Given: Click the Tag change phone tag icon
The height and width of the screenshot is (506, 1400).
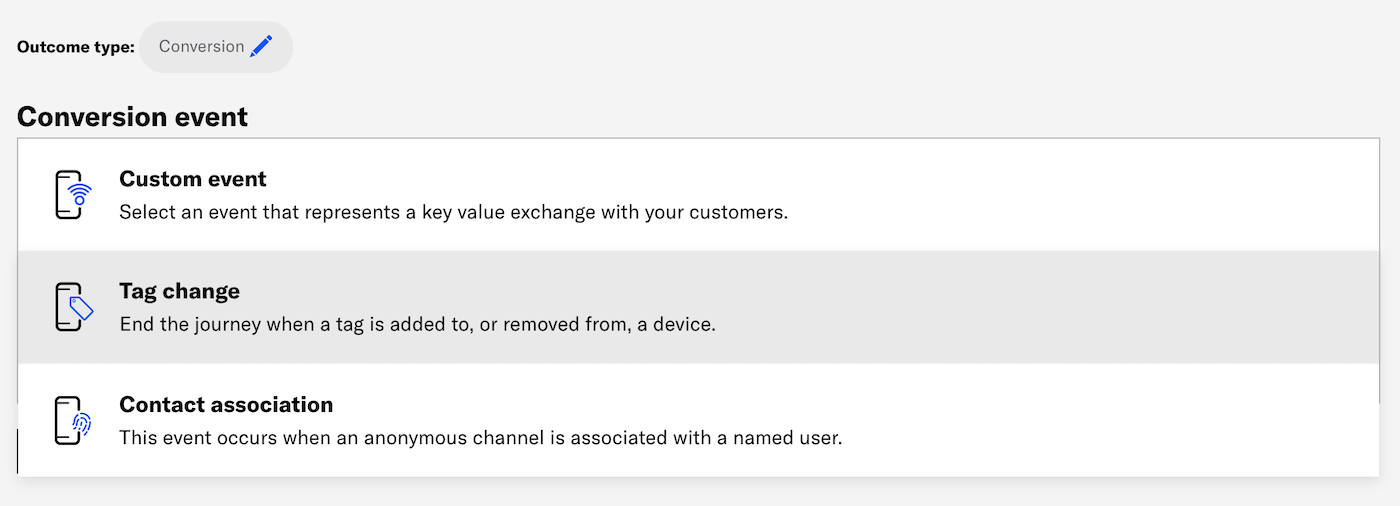Looking at the screenshot, I should 73,307.
